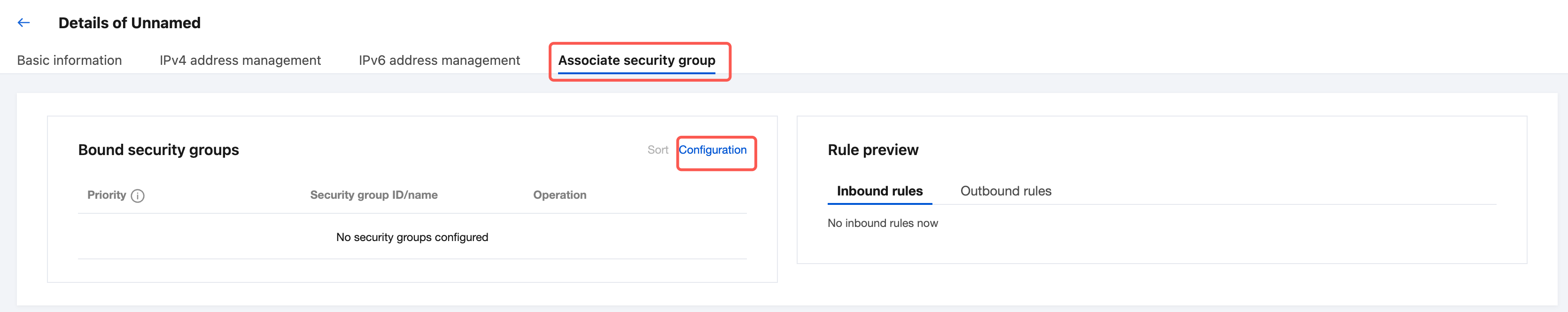
Task: Click the Bound security groups heading
Action: pos(158,150)
